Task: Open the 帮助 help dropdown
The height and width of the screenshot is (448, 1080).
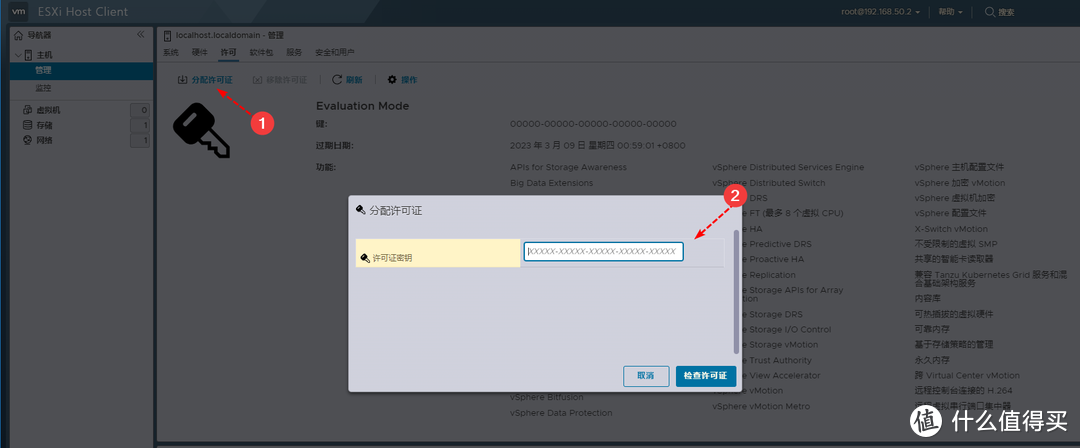Action: coord(950,12)
